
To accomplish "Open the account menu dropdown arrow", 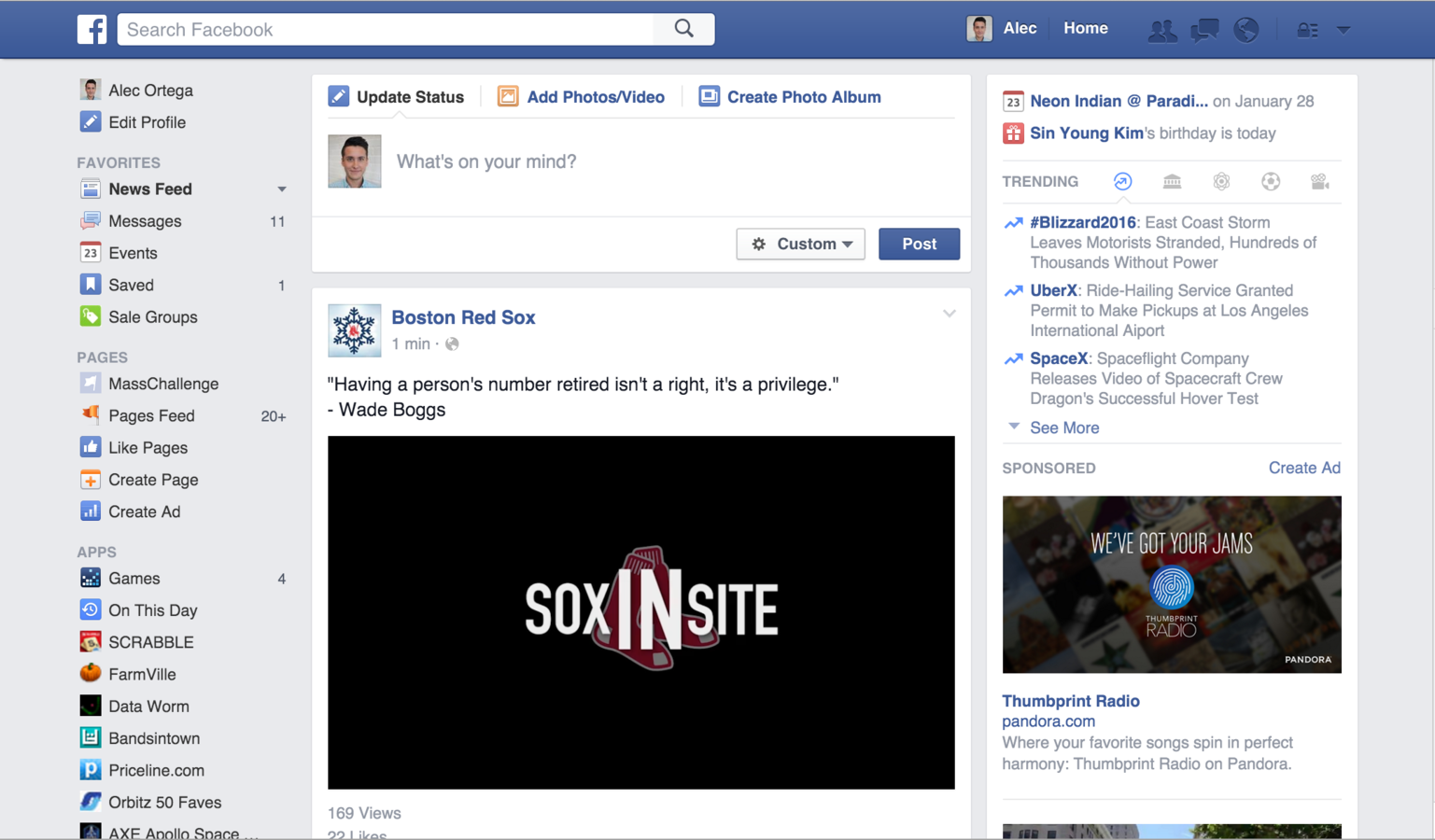I will [x=1344, y=30].
